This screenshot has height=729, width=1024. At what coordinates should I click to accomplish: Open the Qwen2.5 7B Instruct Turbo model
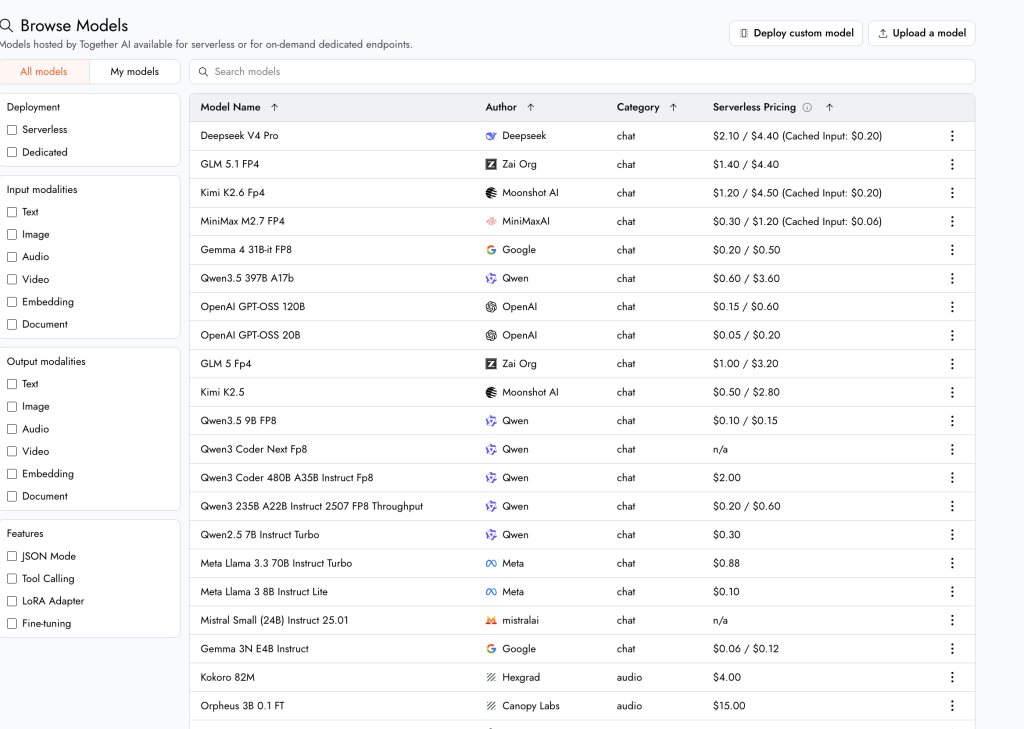coord(260,535)
